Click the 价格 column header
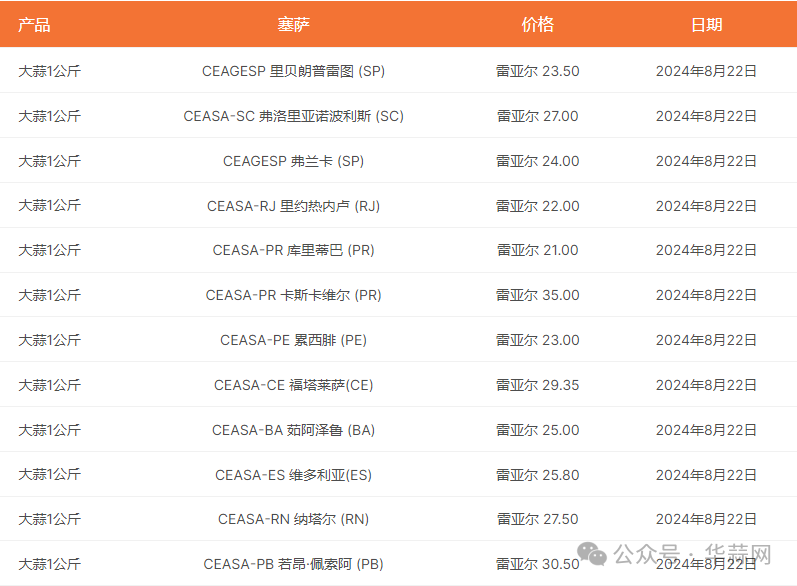This screenshot has height=586, width=797. point(537,25)
